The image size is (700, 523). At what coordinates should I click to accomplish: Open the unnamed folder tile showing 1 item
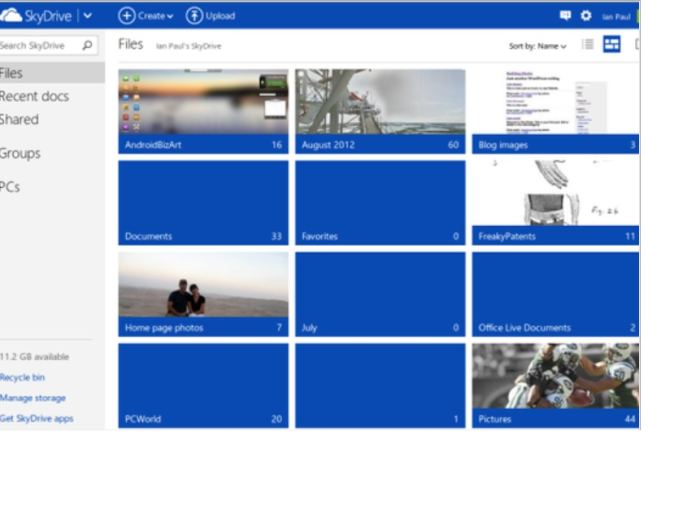pyautogui.click(x=380, y=386)
